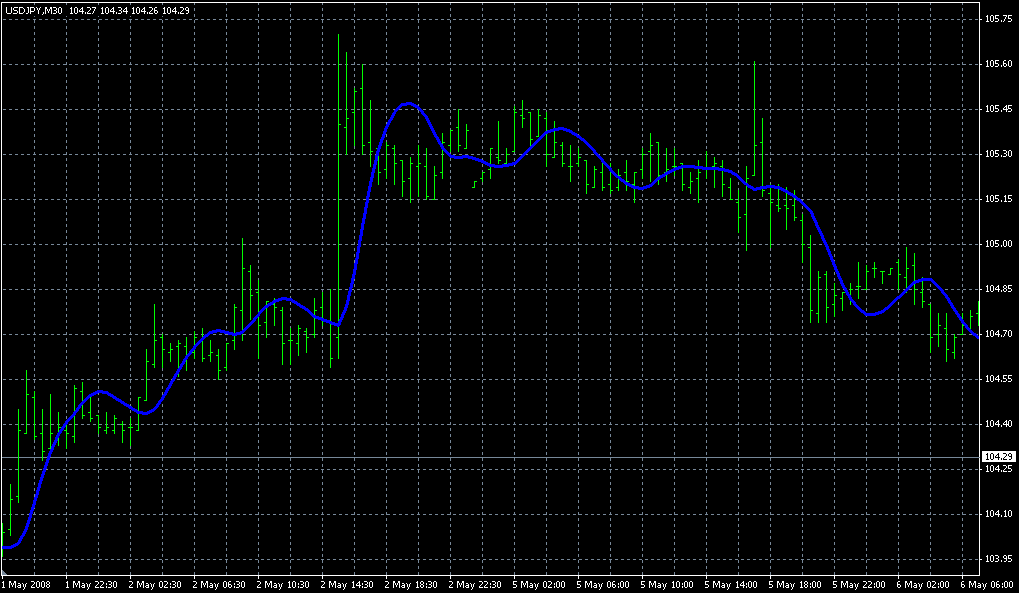
Task: Click the 5 May 02:00 time label
Action: [x=539, y=585]
